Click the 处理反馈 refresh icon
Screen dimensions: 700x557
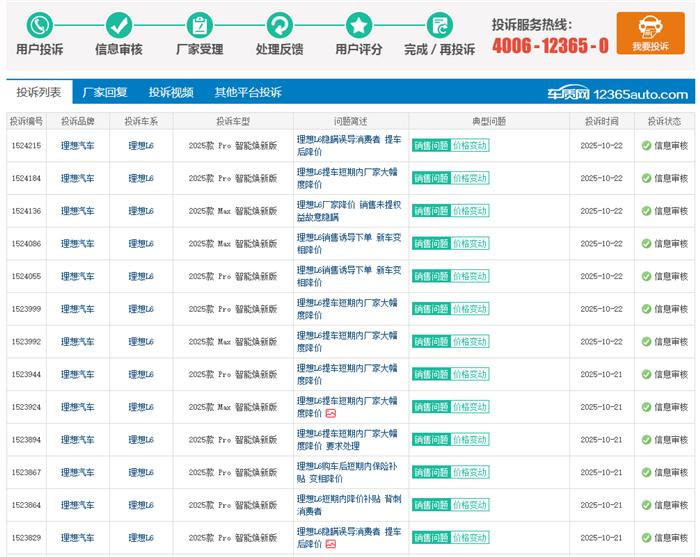pyautogui.click(x=279, y=25)
